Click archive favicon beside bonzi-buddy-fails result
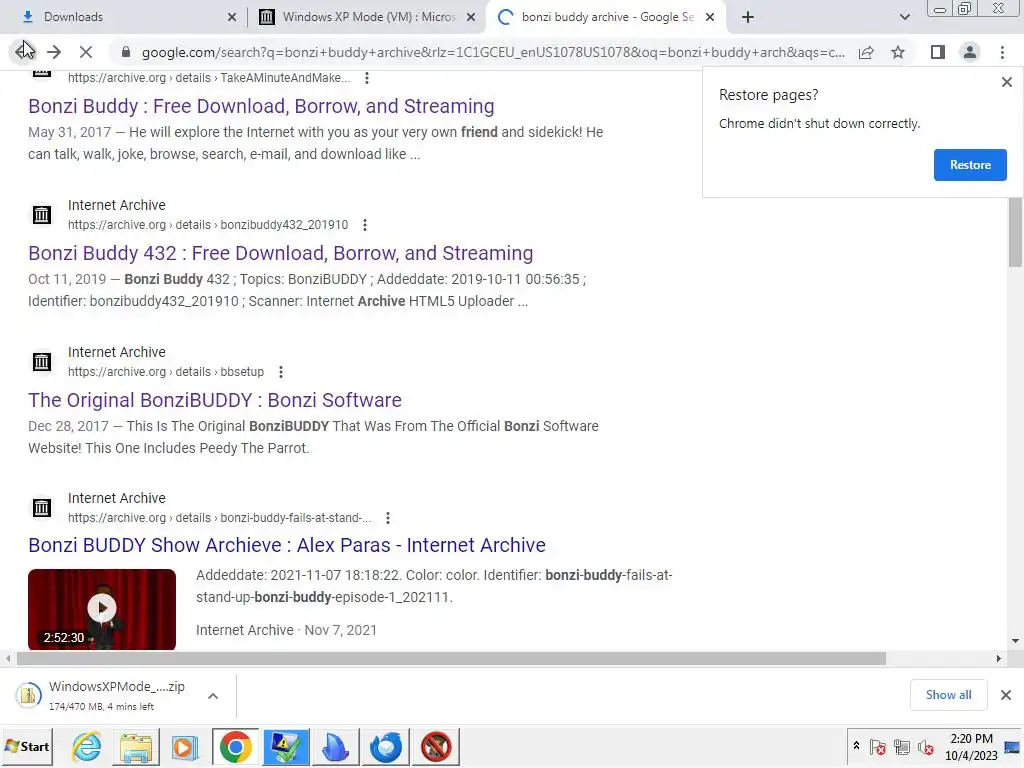 (42, 507)
